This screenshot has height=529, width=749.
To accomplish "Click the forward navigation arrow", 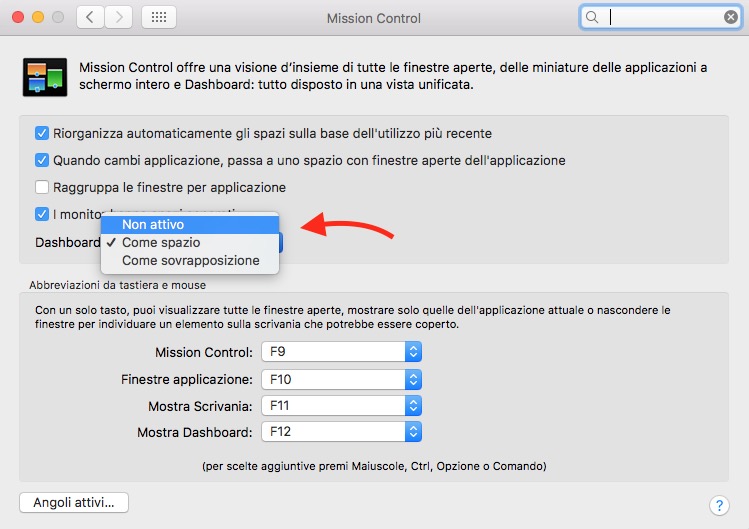I will pyautogui.click(x=118, y=18).
